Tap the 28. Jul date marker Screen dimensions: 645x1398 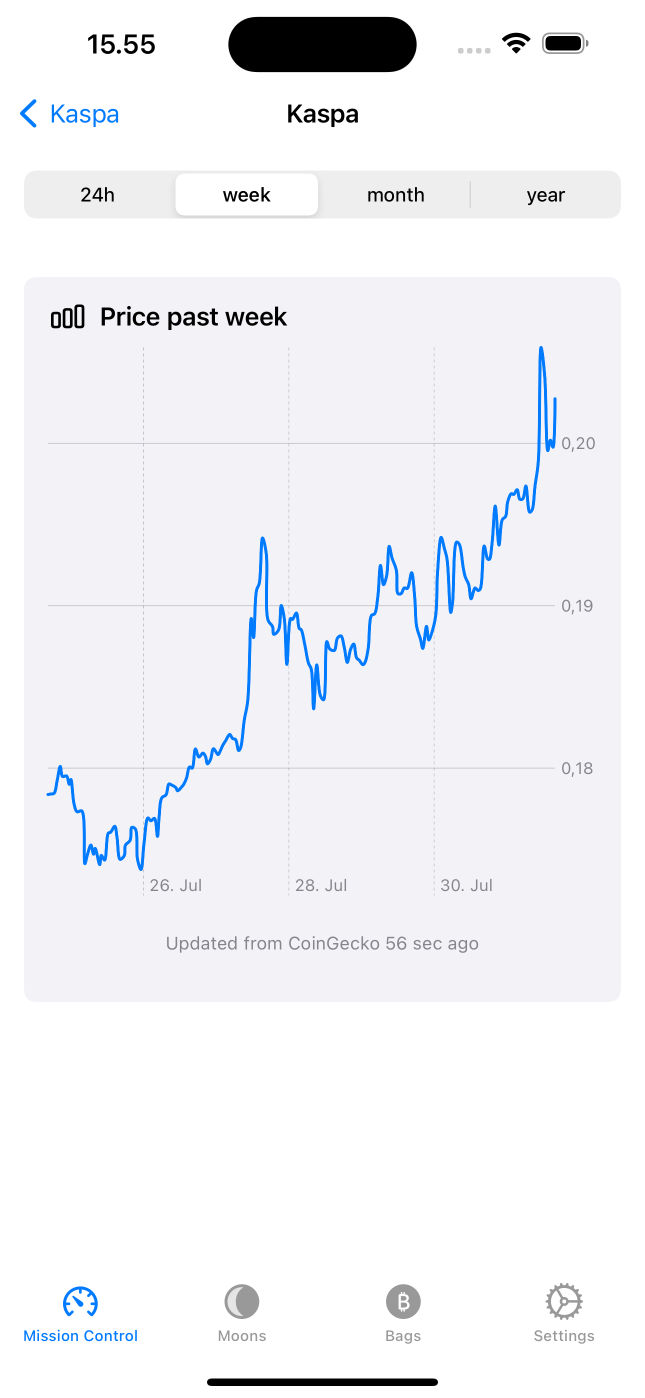tap(321, 885)
